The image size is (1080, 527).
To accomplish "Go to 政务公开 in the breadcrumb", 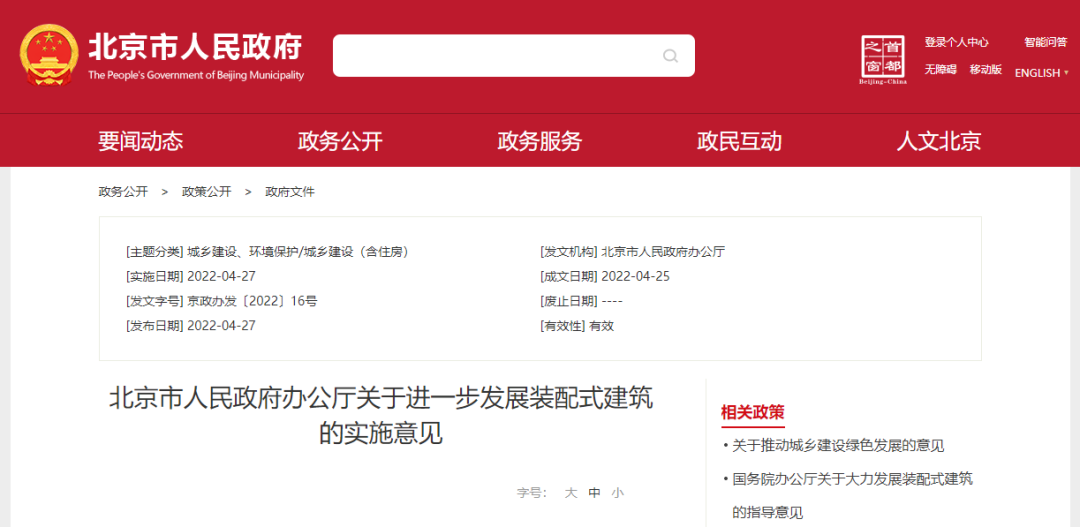I will 123,192.
